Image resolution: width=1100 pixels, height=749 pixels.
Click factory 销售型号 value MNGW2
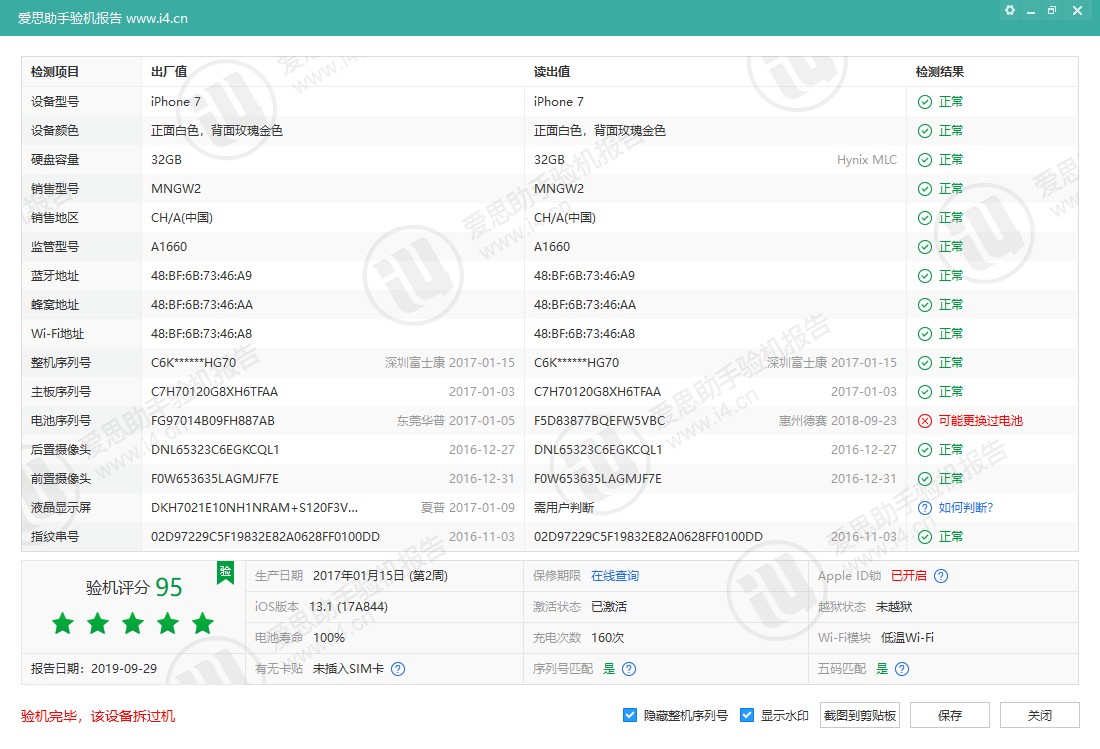(176, 189)
